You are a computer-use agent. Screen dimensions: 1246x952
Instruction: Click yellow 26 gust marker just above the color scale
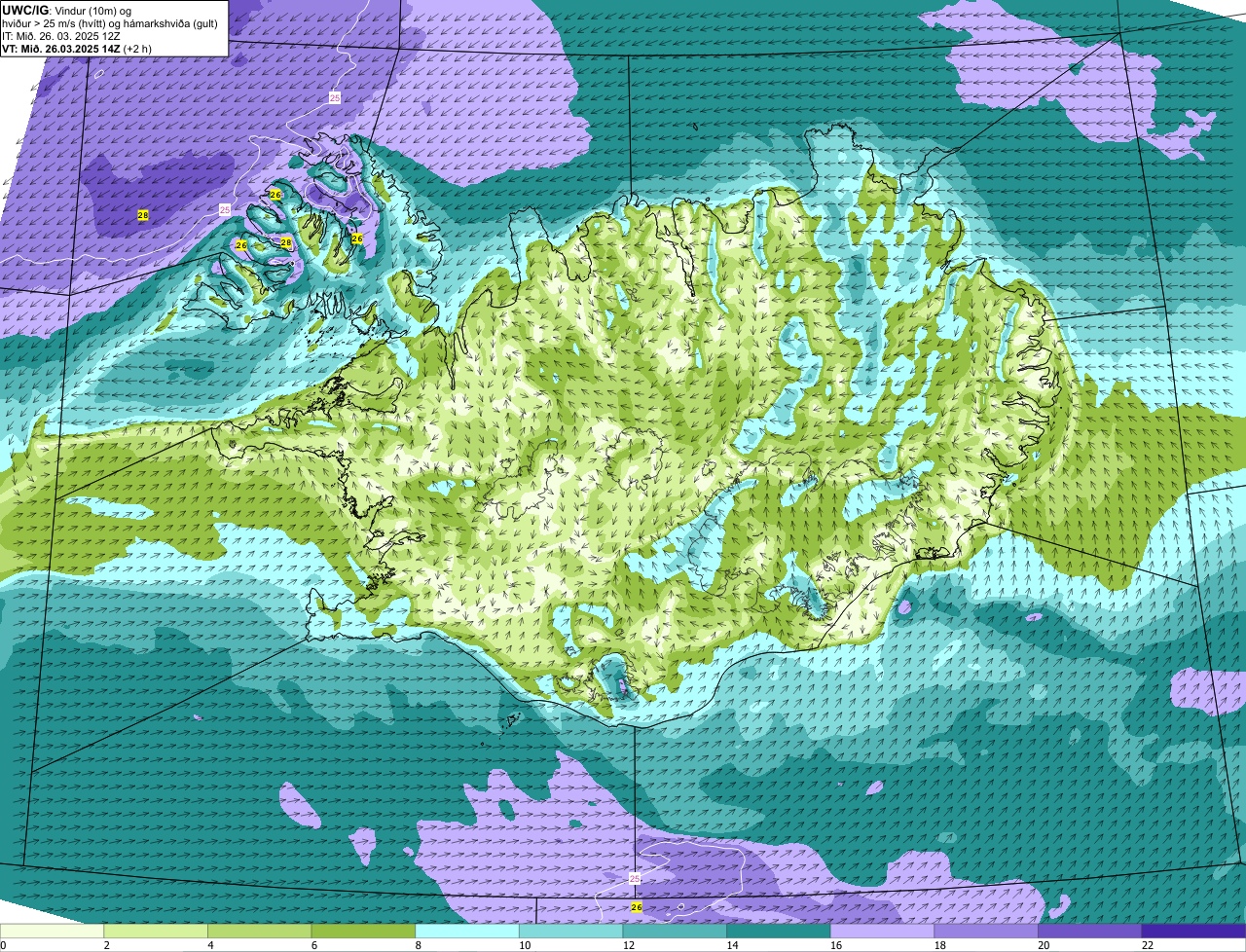637,907
